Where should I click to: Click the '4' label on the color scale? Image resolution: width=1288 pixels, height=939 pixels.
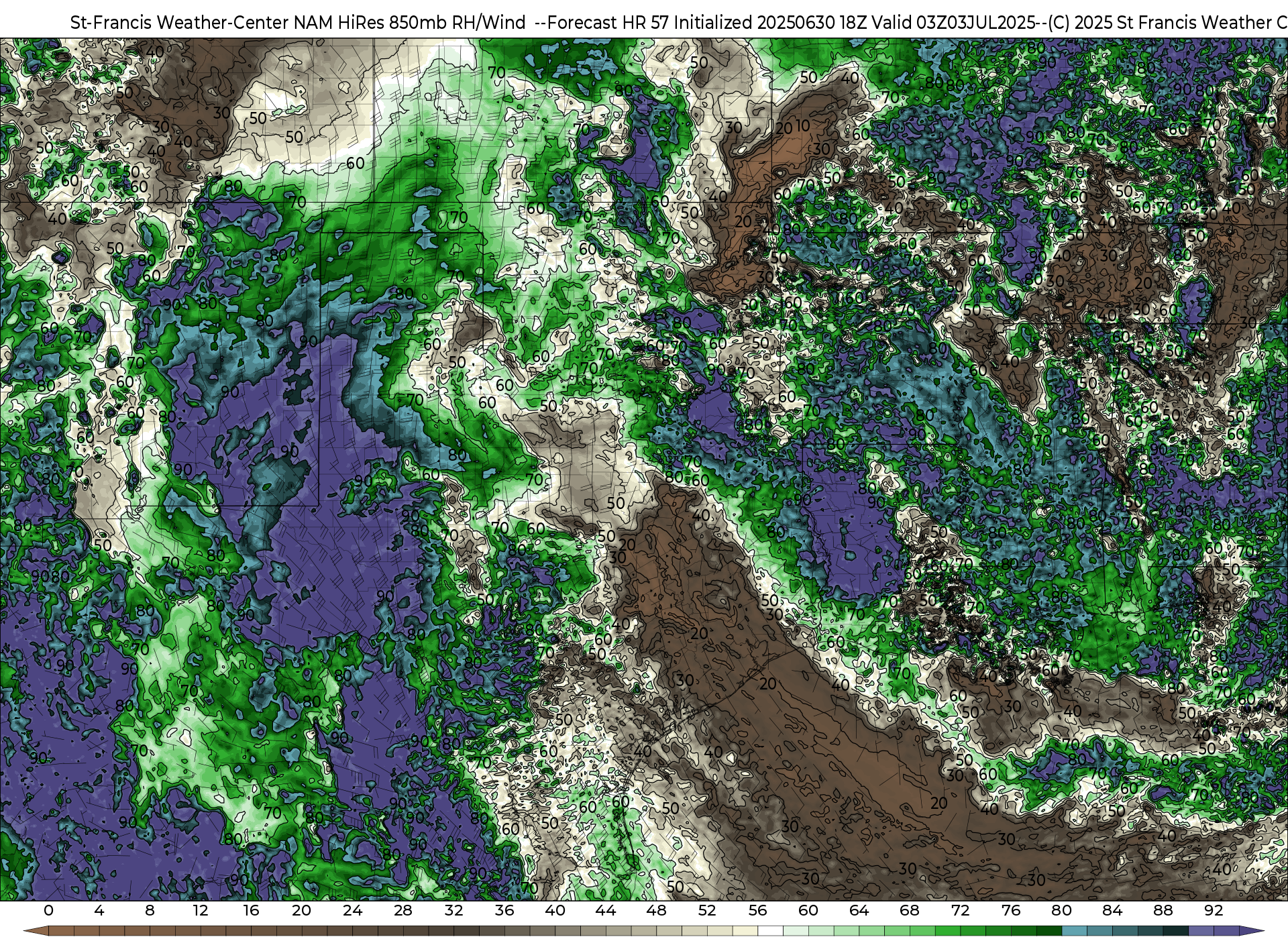[99, 910]
